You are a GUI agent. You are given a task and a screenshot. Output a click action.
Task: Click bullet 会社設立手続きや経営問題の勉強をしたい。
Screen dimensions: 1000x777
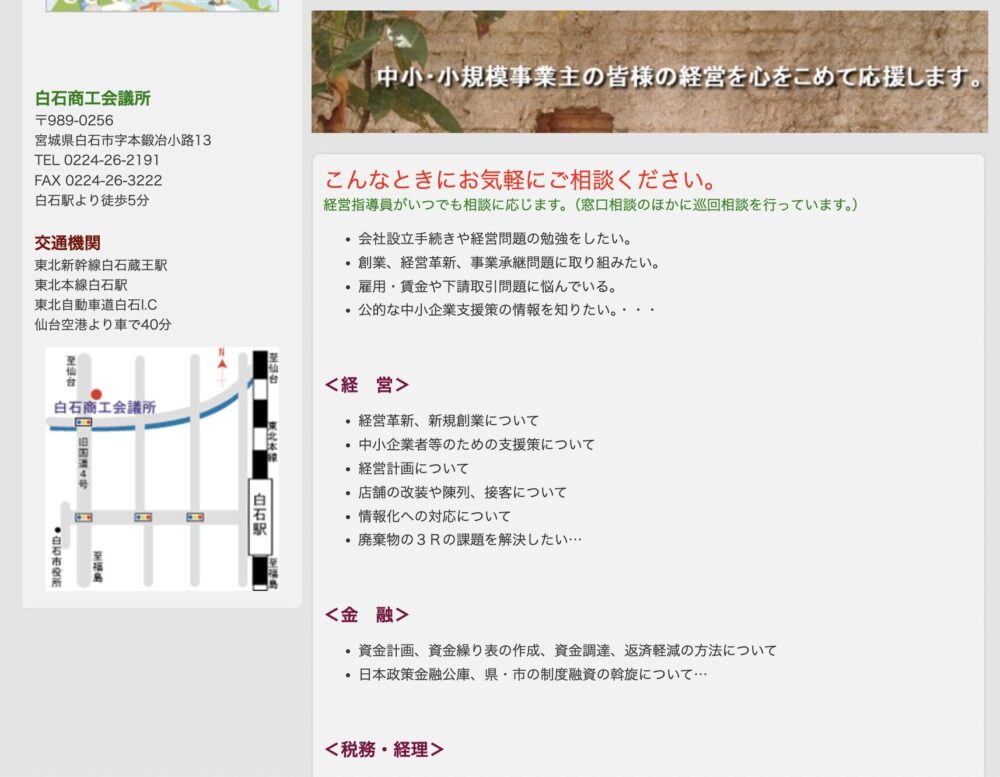point(495,239)
